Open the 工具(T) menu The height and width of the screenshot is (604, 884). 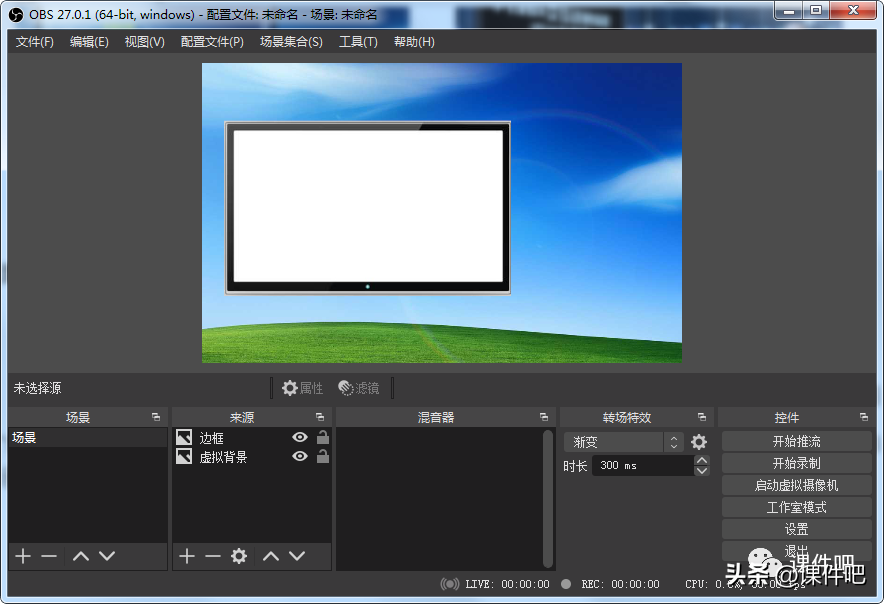click(358, 42)
